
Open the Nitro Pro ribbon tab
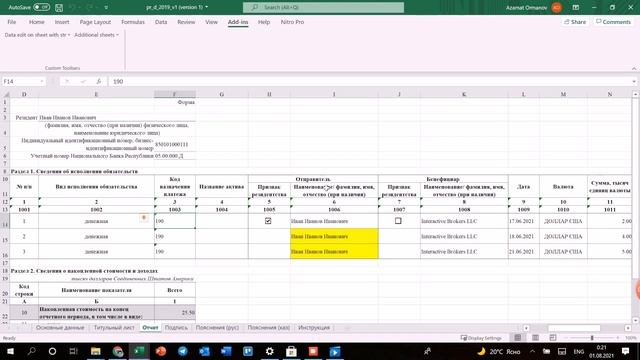point(292,22)
